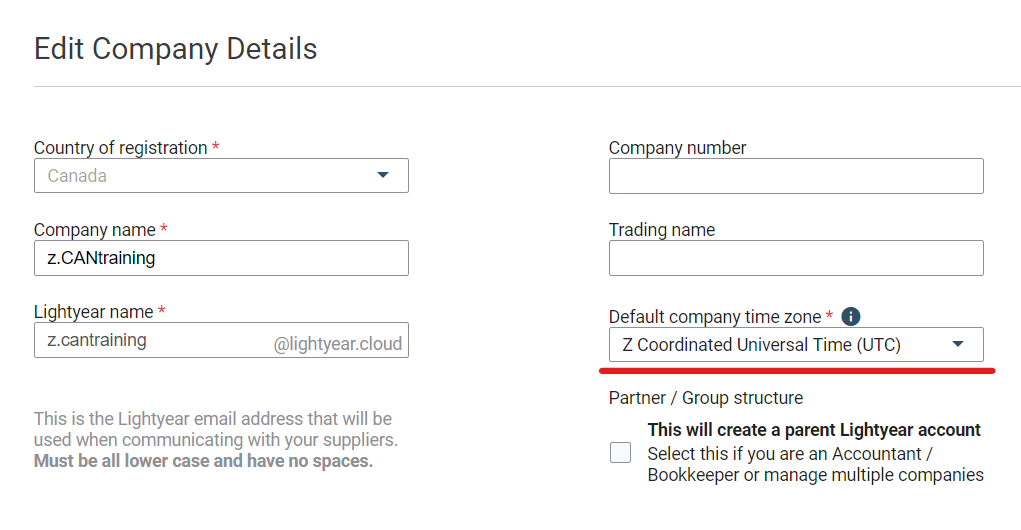Click the time zone info icon
This screenshot has width=1021, height=530.
click(x=850, y=316)
